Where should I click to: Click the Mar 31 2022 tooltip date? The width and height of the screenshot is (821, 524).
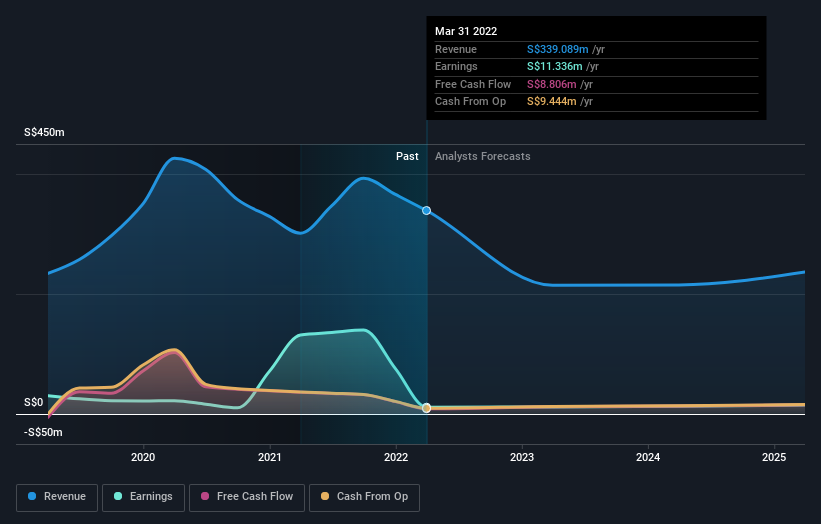coord(466,31)
